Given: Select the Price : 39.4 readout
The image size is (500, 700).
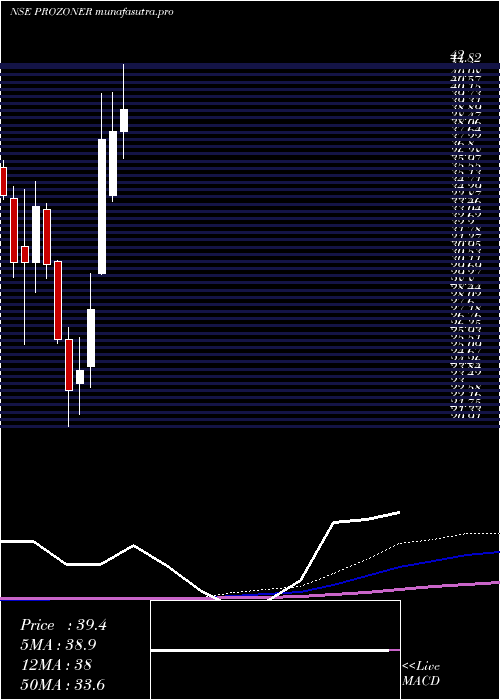Looking at the screenshot, I should 63,625.
